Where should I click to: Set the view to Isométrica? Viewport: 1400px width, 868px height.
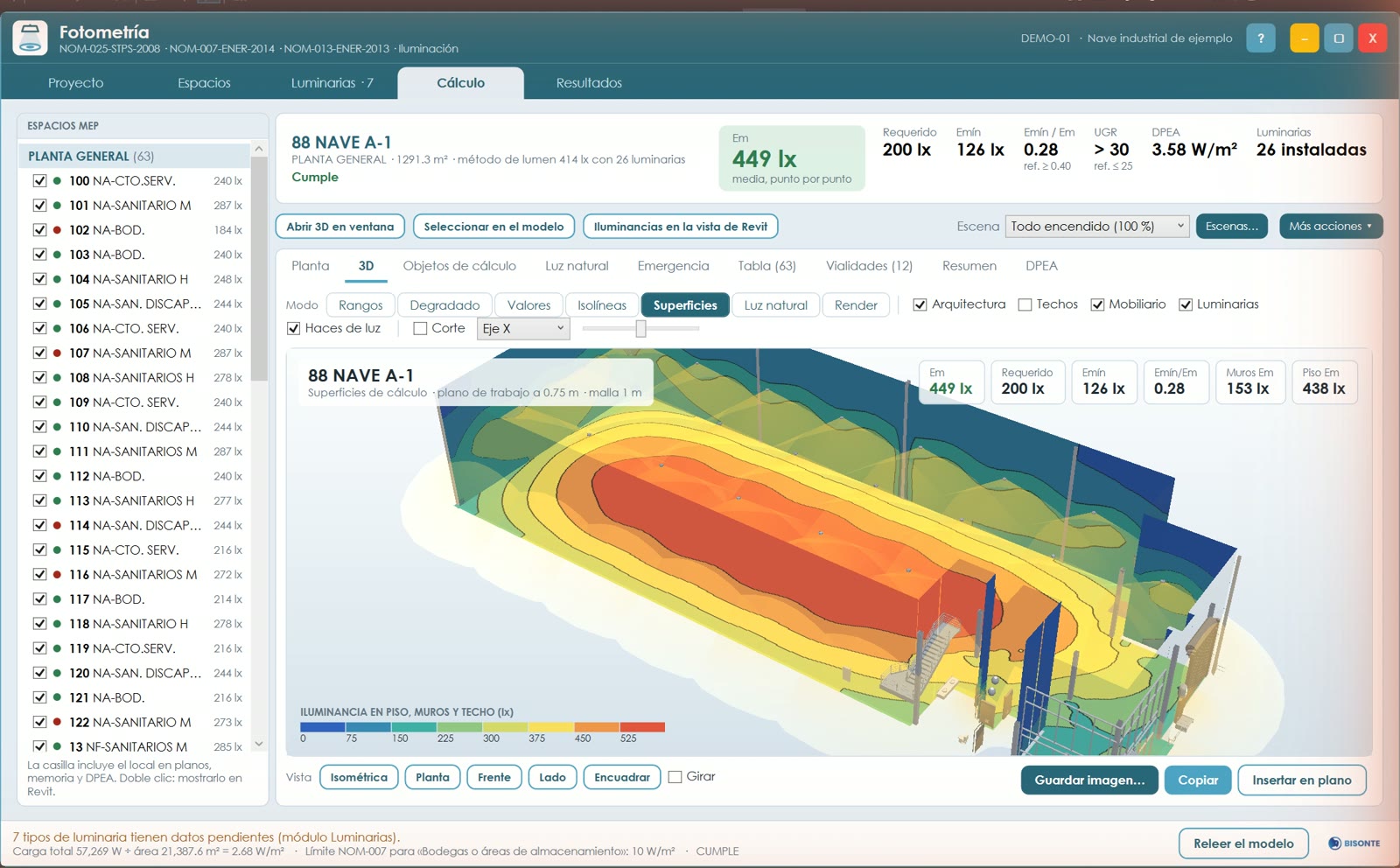pyautogui.click(x=359, y=777)
